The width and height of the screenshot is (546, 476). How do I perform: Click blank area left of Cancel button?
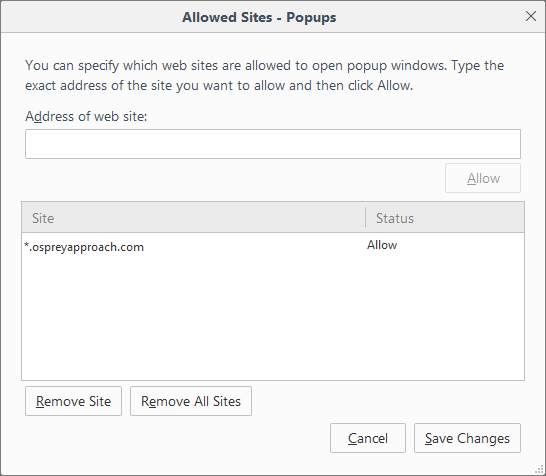(174, 438)
